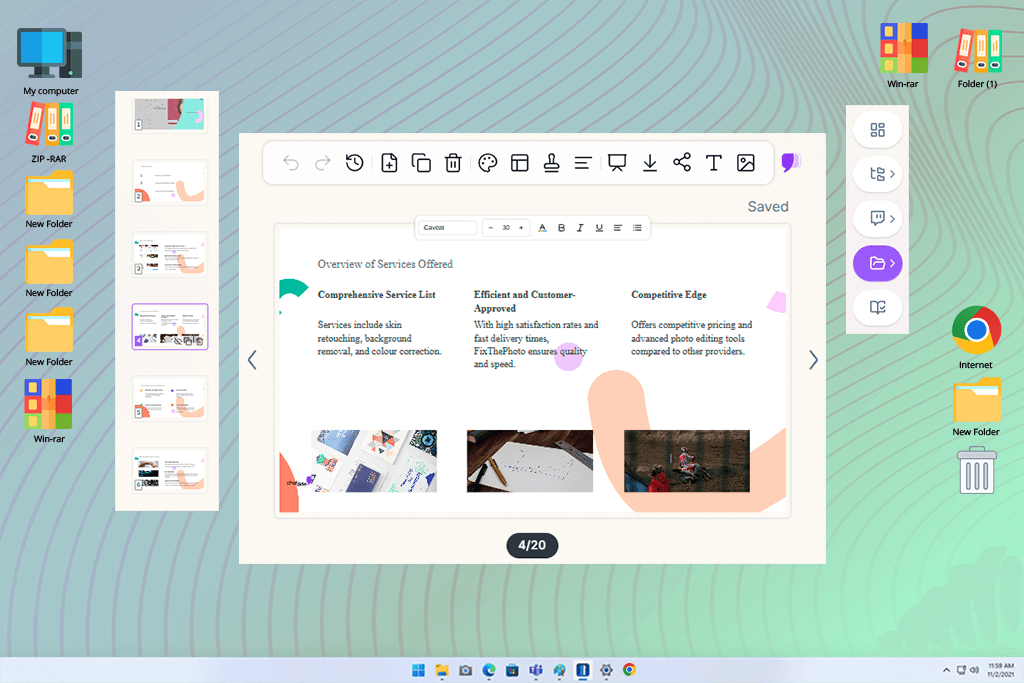The width and height of the screenshot is (1024, 683).
Task: Share the presentation
Action: [x=682, y=163]
